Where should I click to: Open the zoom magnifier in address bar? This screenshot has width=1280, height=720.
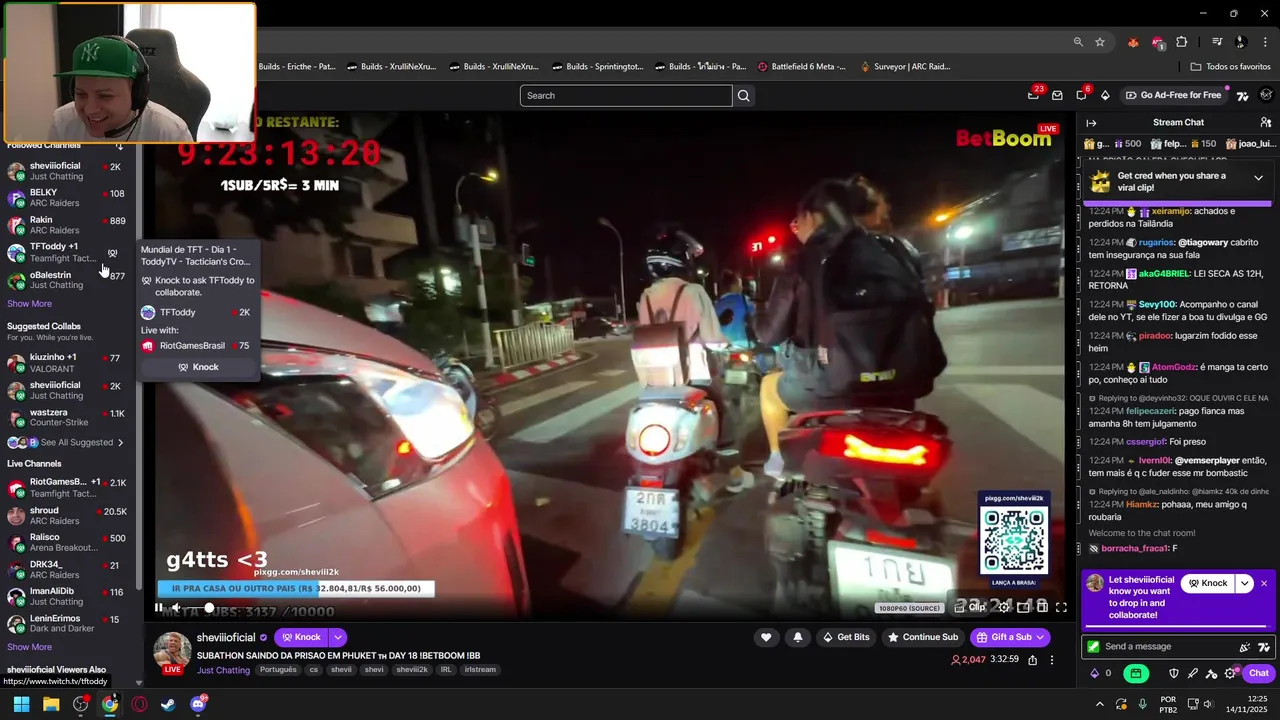1078,42
